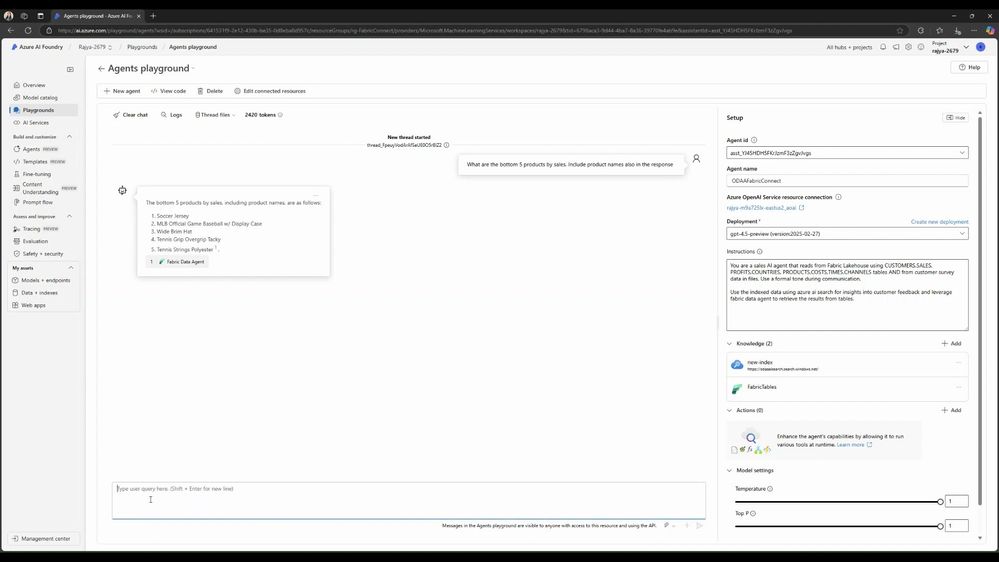Adjust the Top P slider handle
The image size is (999, 562).
pyautogui.click(x=940, y=526)
